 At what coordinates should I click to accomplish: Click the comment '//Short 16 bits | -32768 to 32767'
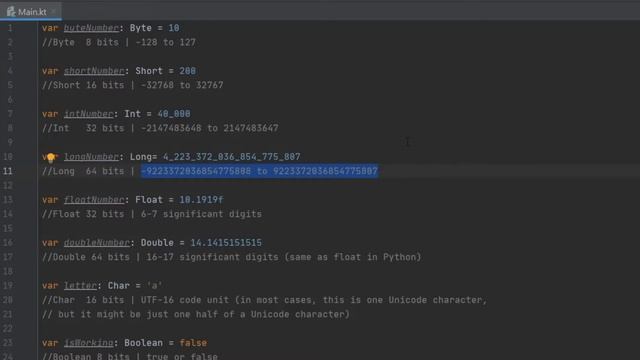[133, 85]
